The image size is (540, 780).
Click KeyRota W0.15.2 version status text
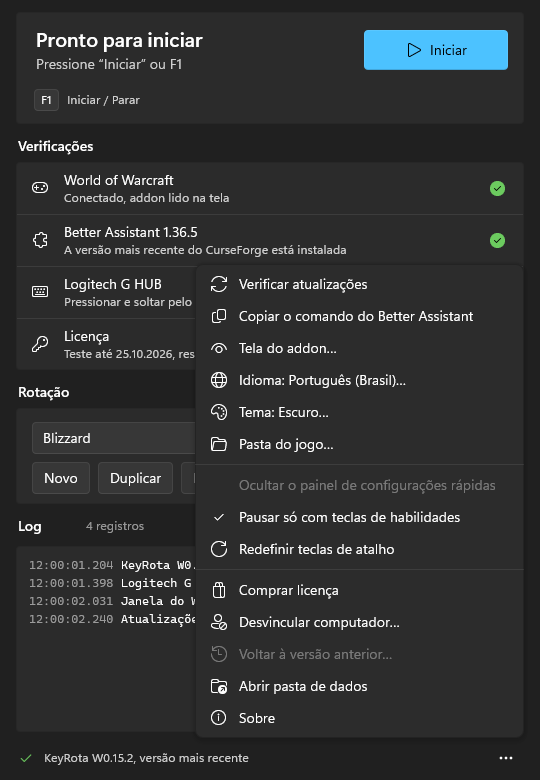click(x=146, y=758)
